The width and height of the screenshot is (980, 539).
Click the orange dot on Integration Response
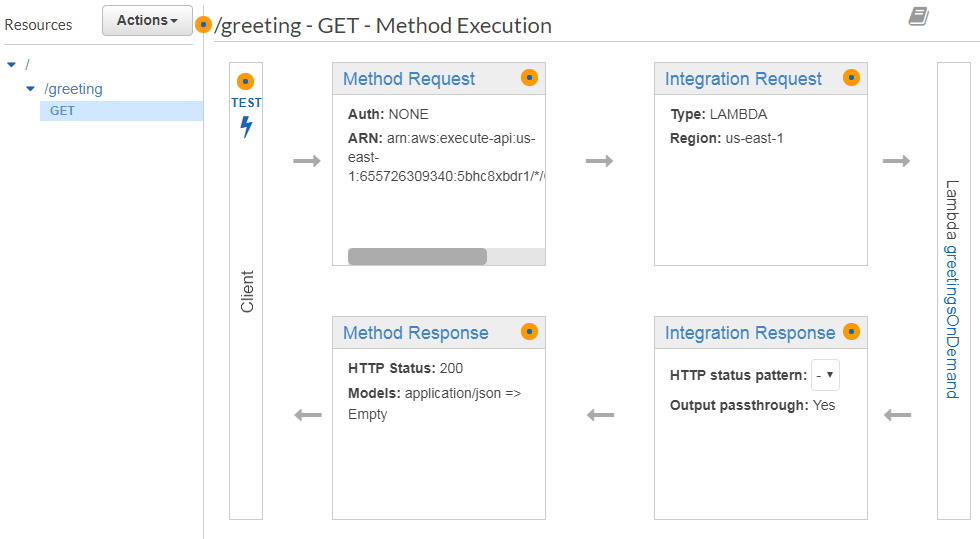point(851,331)
